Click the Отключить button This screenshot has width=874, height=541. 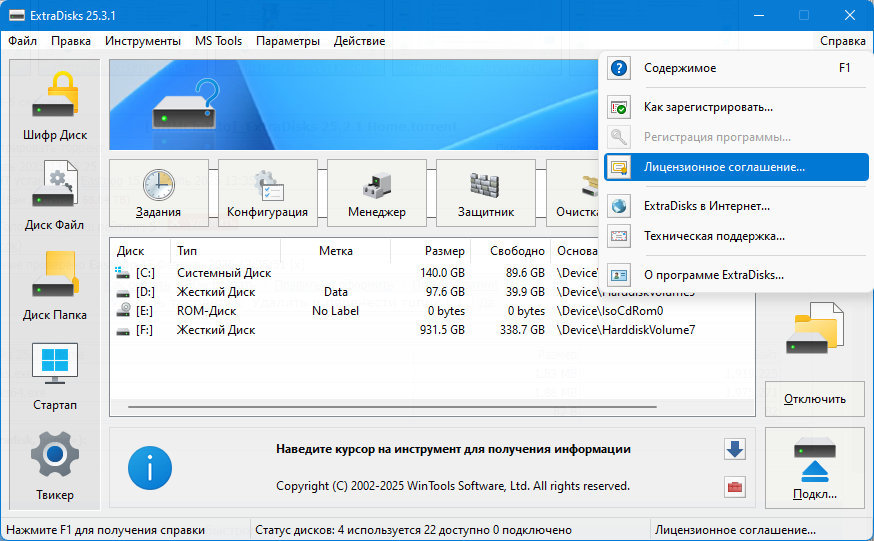click(814, 399)
